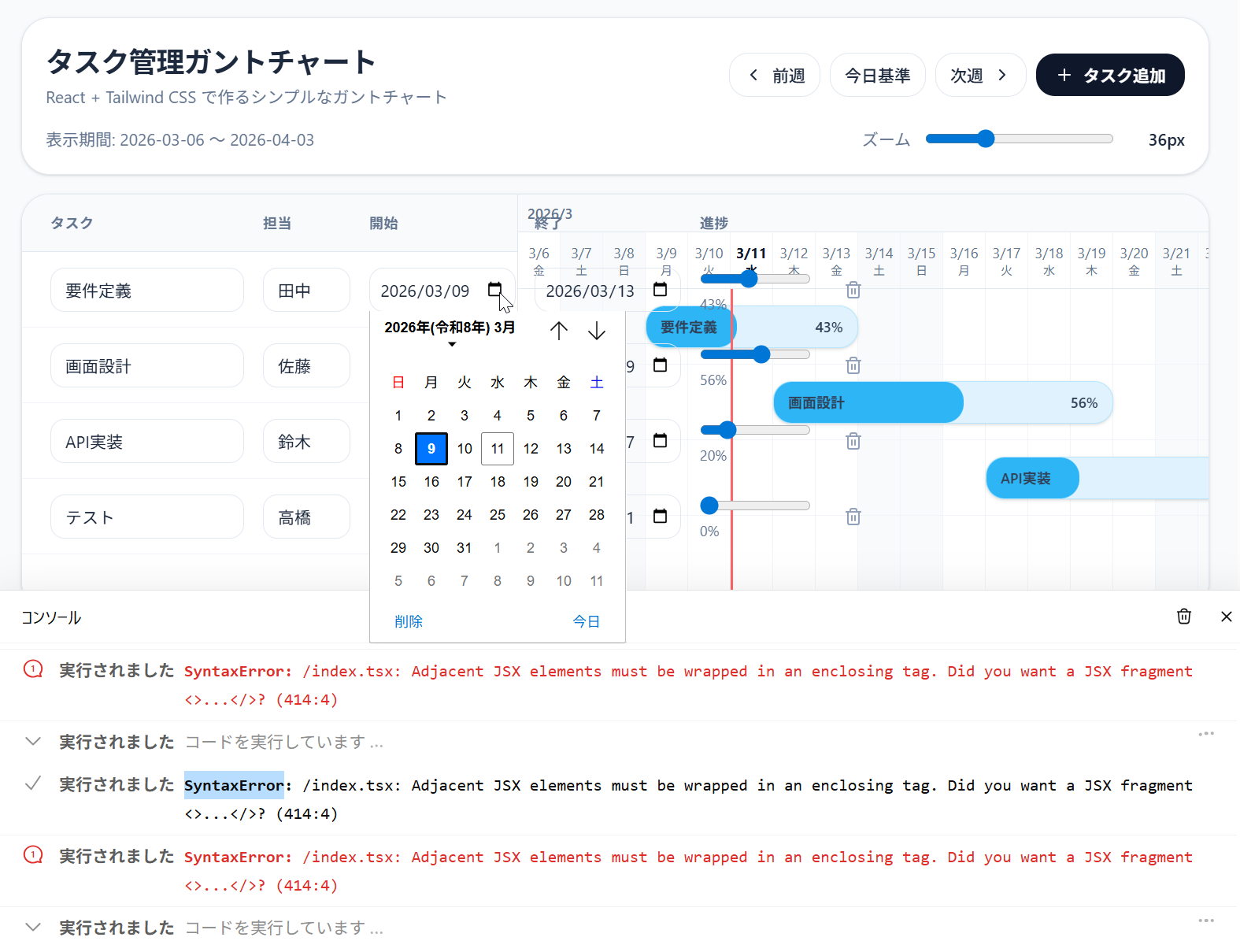Open end date calendar icon in API実装 row
Viewport: 1240px width, 952px height.
(x=661, y=441)
